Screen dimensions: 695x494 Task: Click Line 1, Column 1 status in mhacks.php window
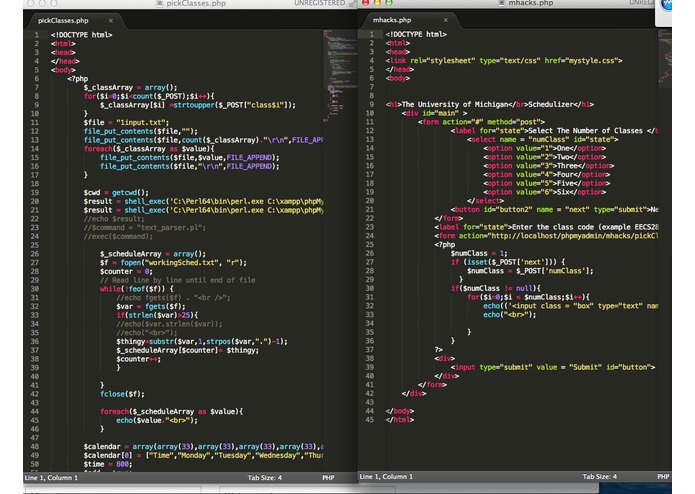point(386,477)
